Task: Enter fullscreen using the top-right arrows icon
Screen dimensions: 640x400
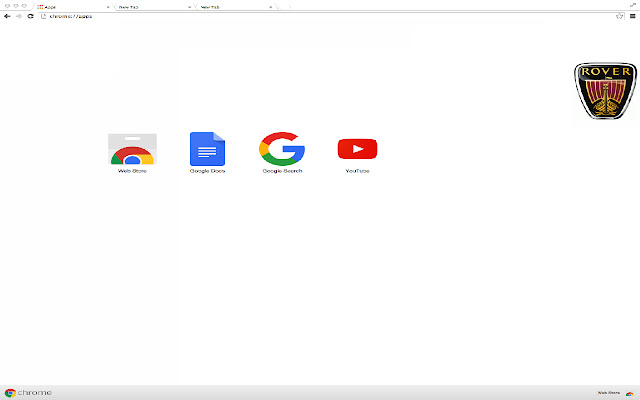Action: 633,5
